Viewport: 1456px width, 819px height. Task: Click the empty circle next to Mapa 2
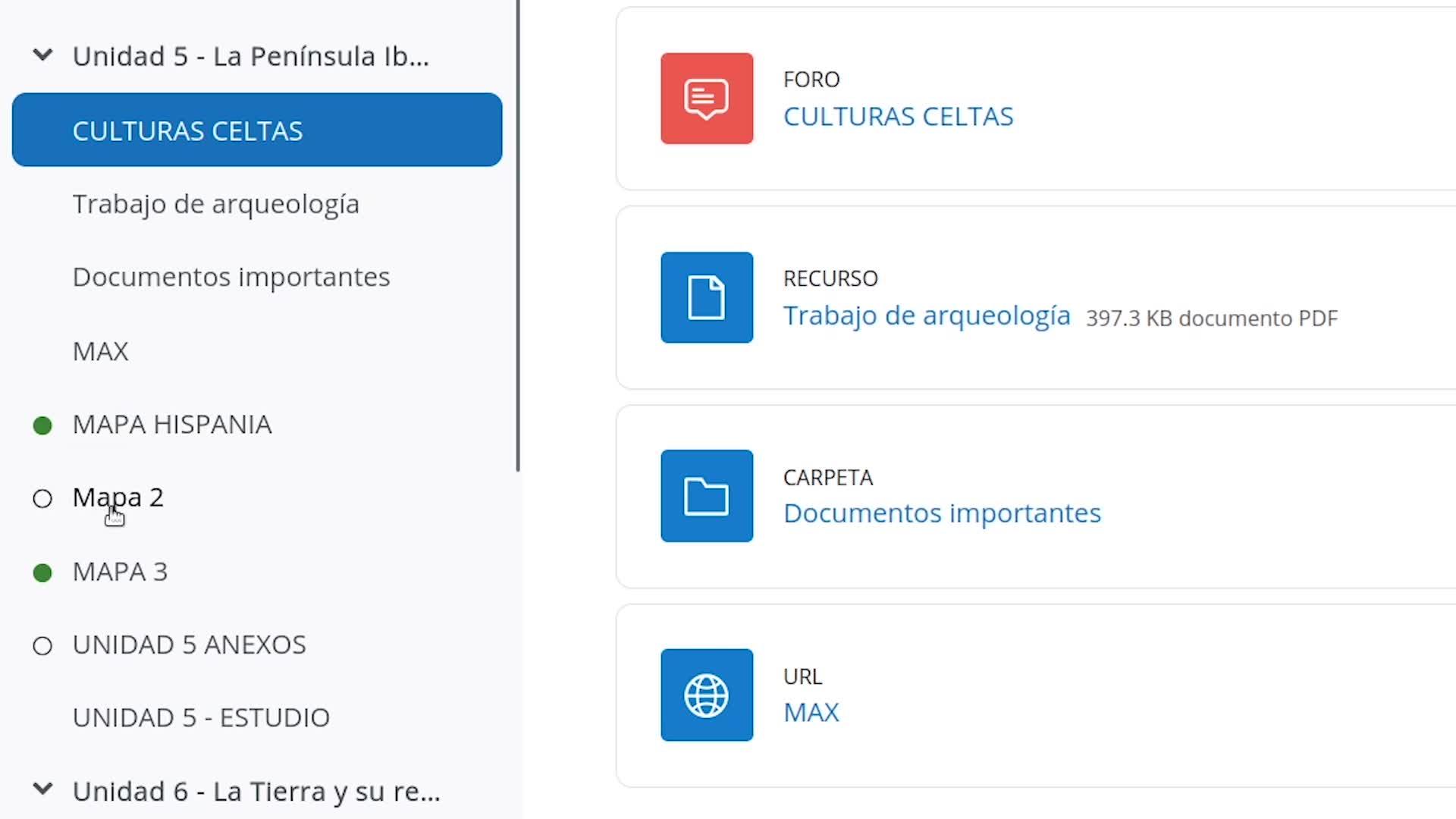tap(42, 498)
